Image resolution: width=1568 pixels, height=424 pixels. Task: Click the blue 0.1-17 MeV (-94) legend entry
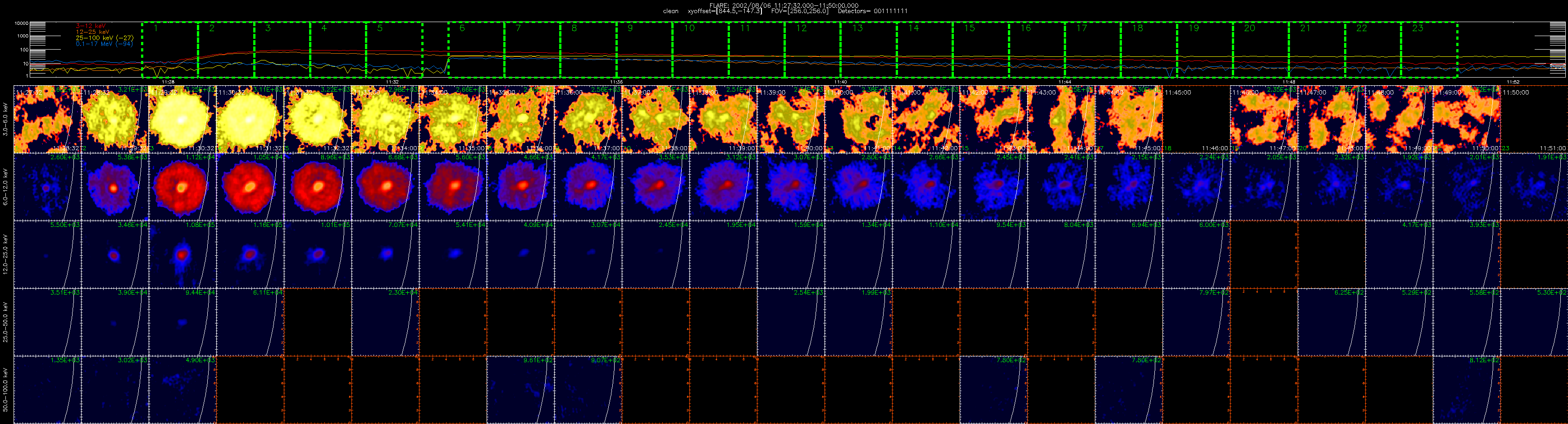pyautogui.click(x=104, y=44)
